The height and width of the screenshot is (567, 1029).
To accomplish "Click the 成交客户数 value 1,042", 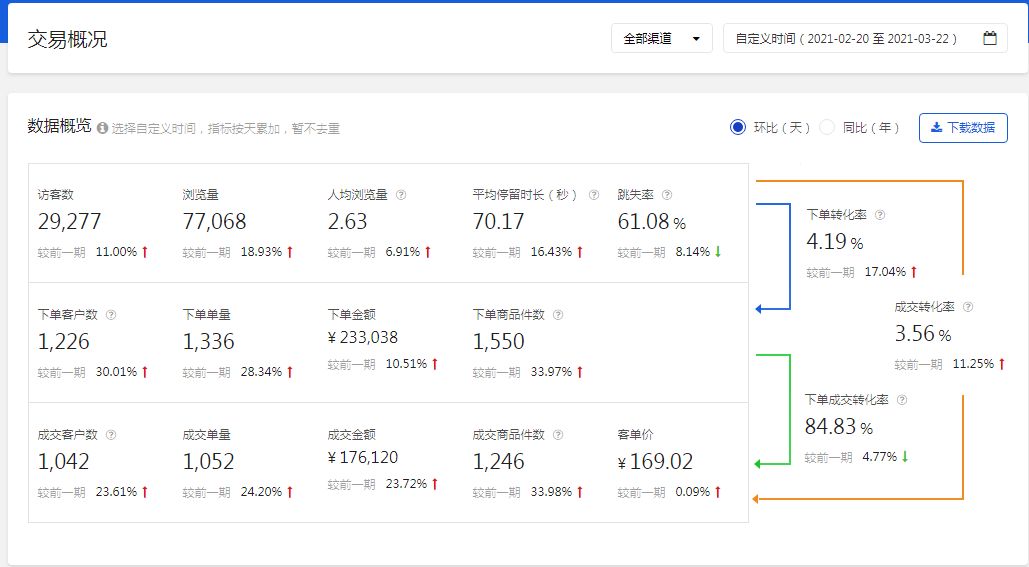I will coord(64,462).
